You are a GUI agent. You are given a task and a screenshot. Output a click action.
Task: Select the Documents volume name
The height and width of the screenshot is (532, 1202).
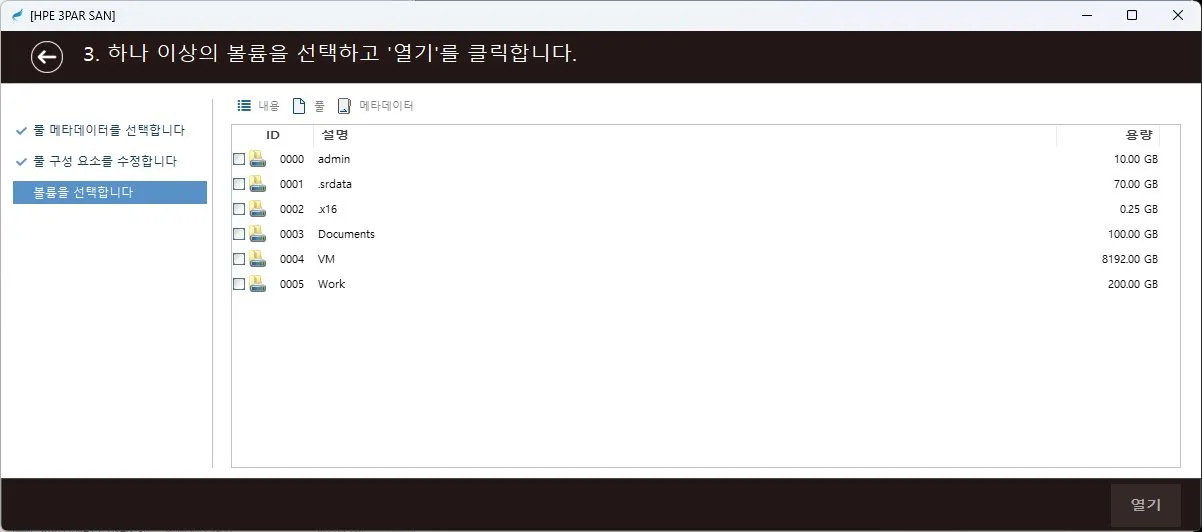(346, 234)
